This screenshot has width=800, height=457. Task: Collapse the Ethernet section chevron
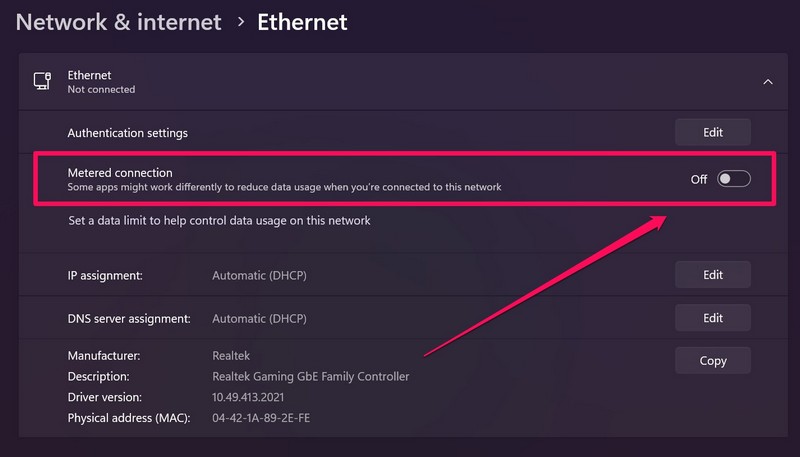pyautogui.click(x=767, y=82)
